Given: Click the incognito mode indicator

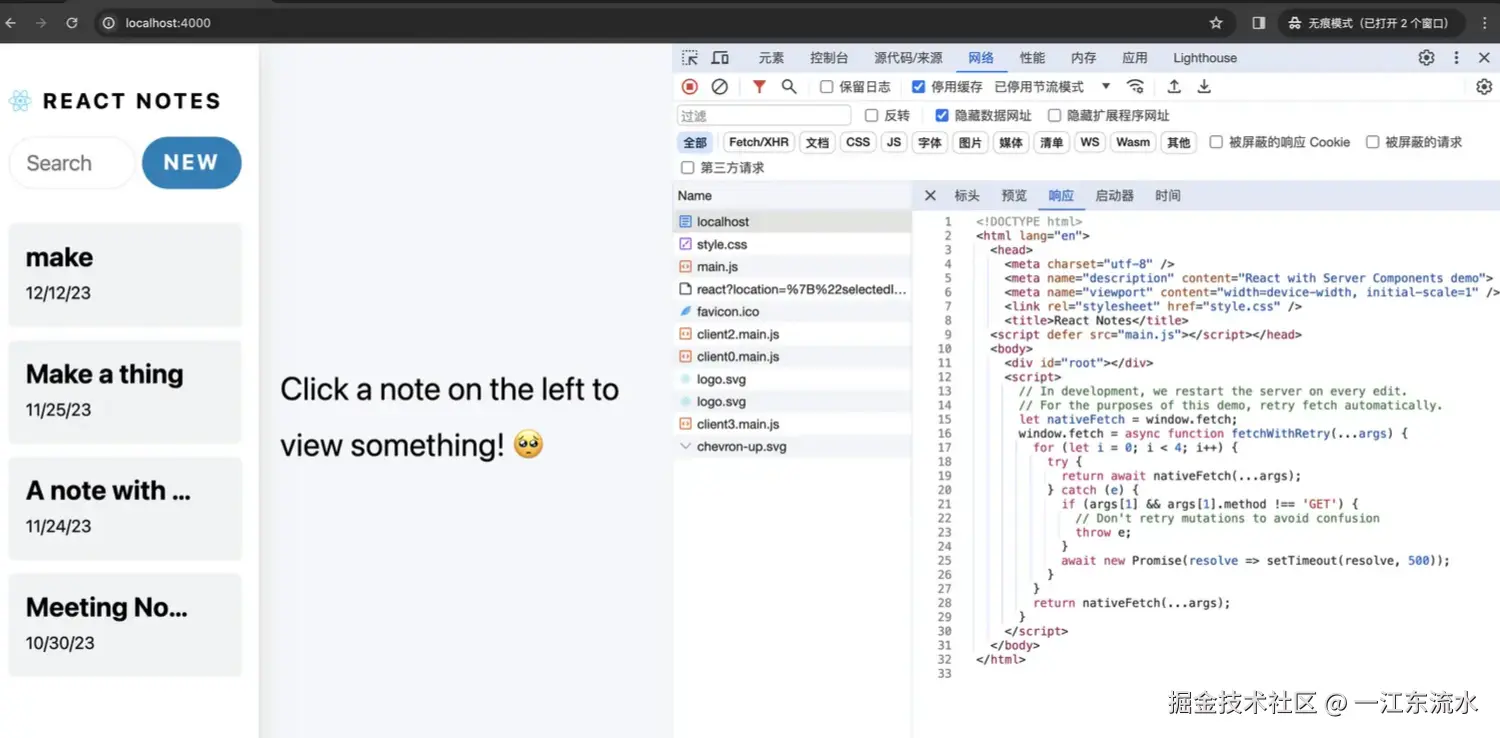Looking at the screenshot, I should pyautogui.click(x=1370, y=23).
